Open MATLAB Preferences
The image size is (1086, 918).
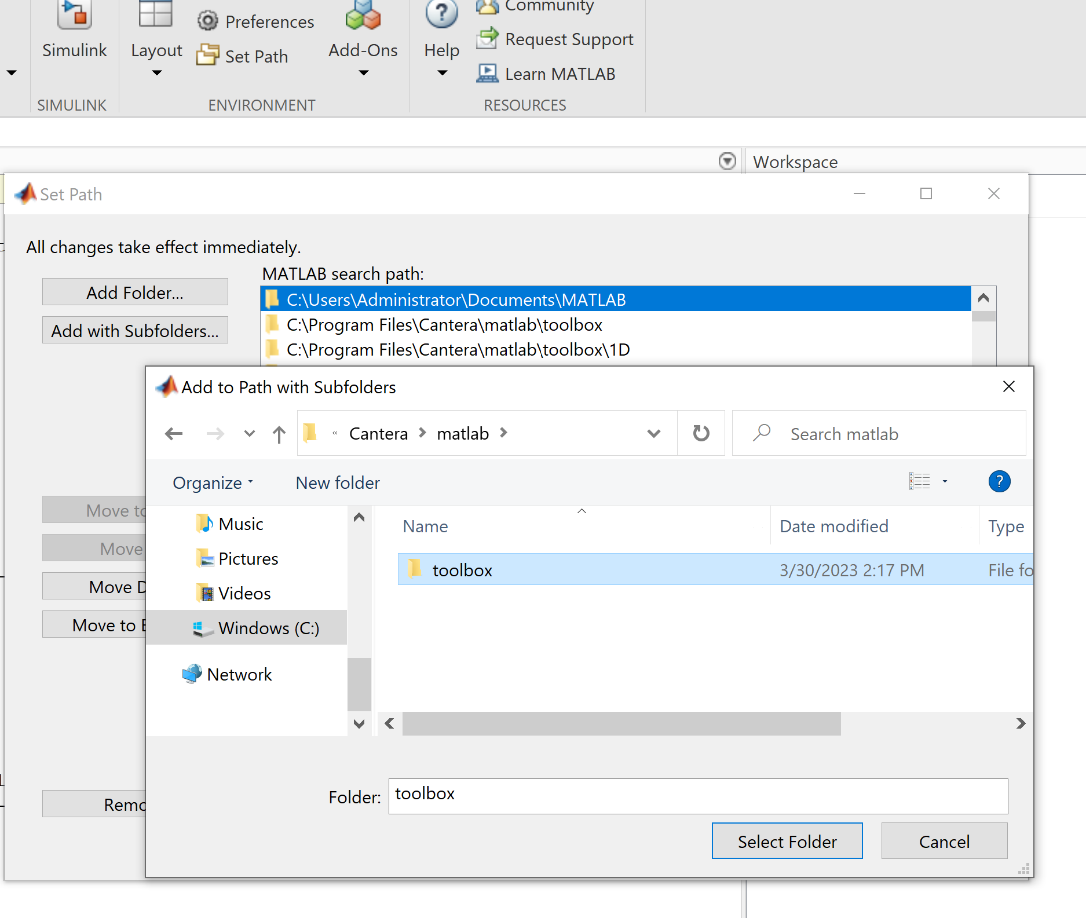click(256, 21)
